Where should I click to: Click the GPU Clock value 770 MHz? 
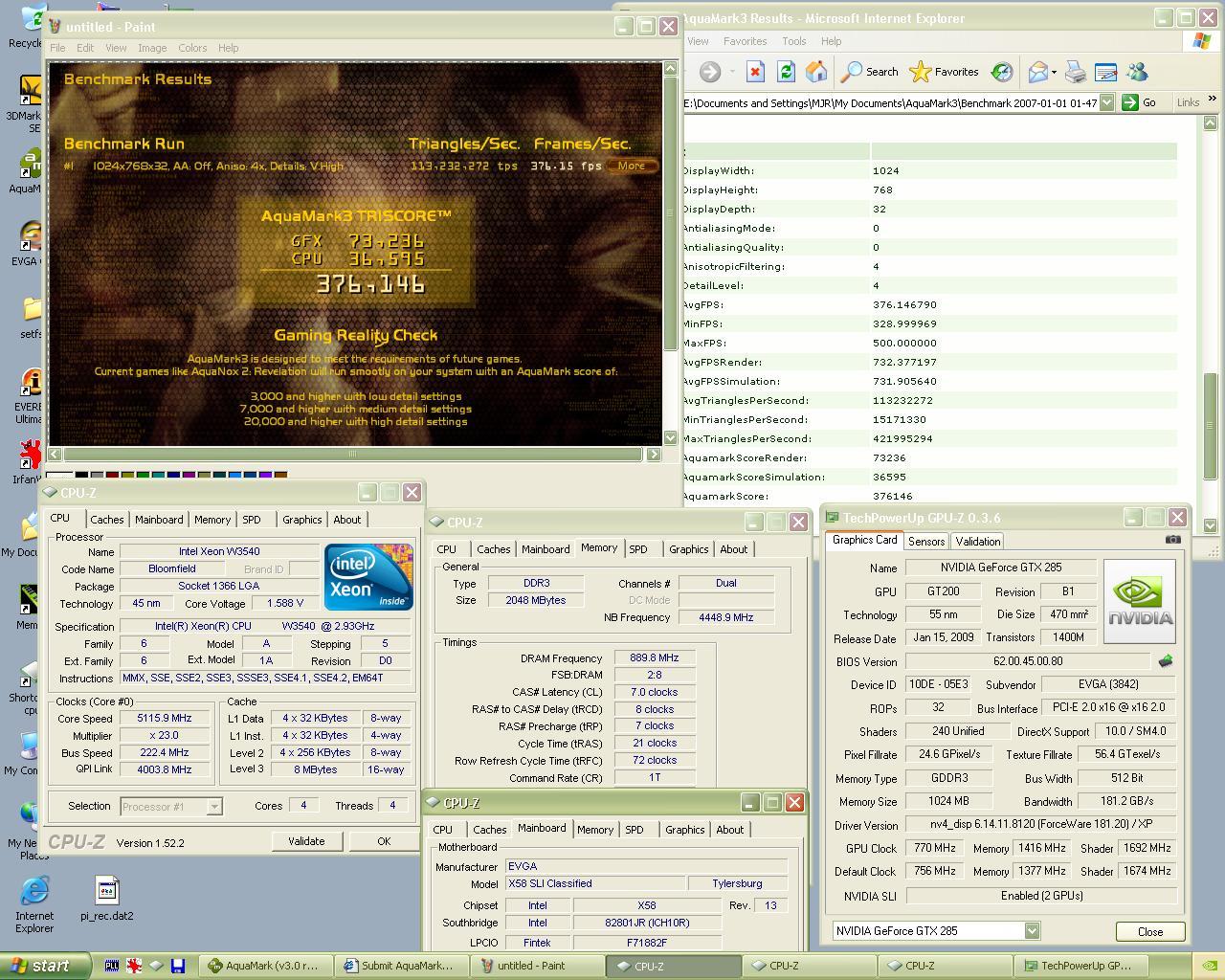click(935, 848)
